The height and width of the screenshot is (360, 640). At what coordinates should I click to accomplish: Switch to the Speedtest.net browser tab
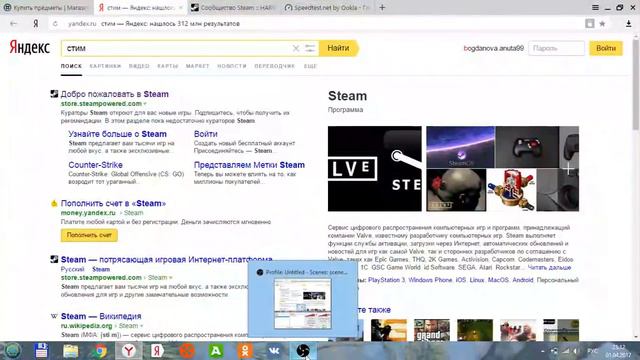(x=327, y=7)
